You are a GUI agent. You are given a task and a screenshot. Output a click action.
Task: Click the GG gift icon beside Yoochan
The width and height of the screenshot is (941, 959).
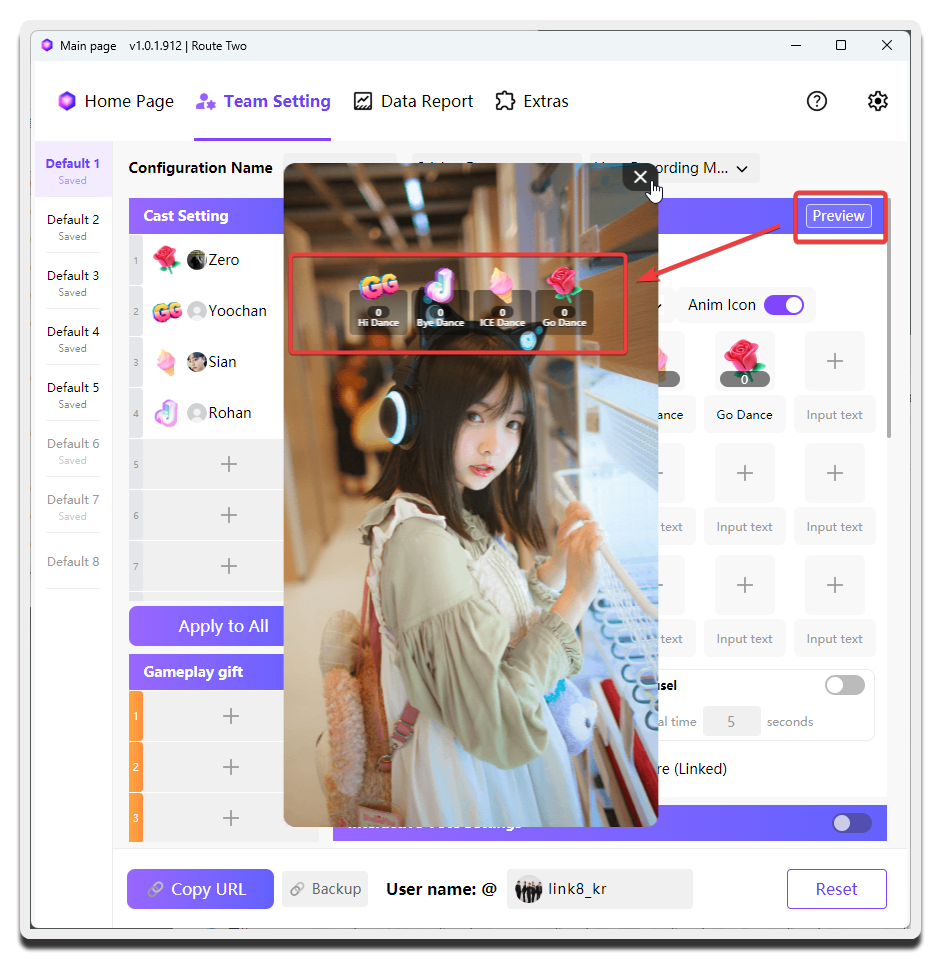[166, 311]
